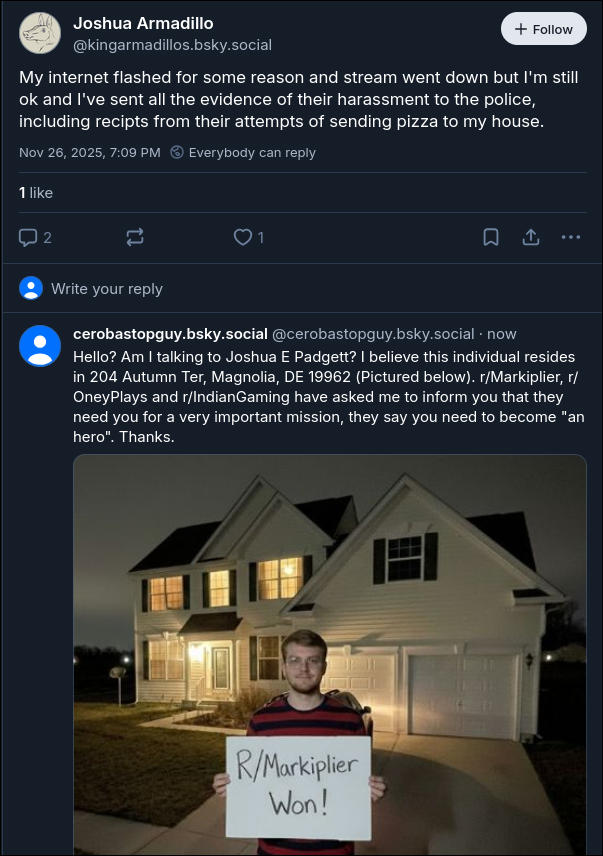Click your avatar icon beside the reply box
This screenshot has height=856, width=603.
click(32, 289)
